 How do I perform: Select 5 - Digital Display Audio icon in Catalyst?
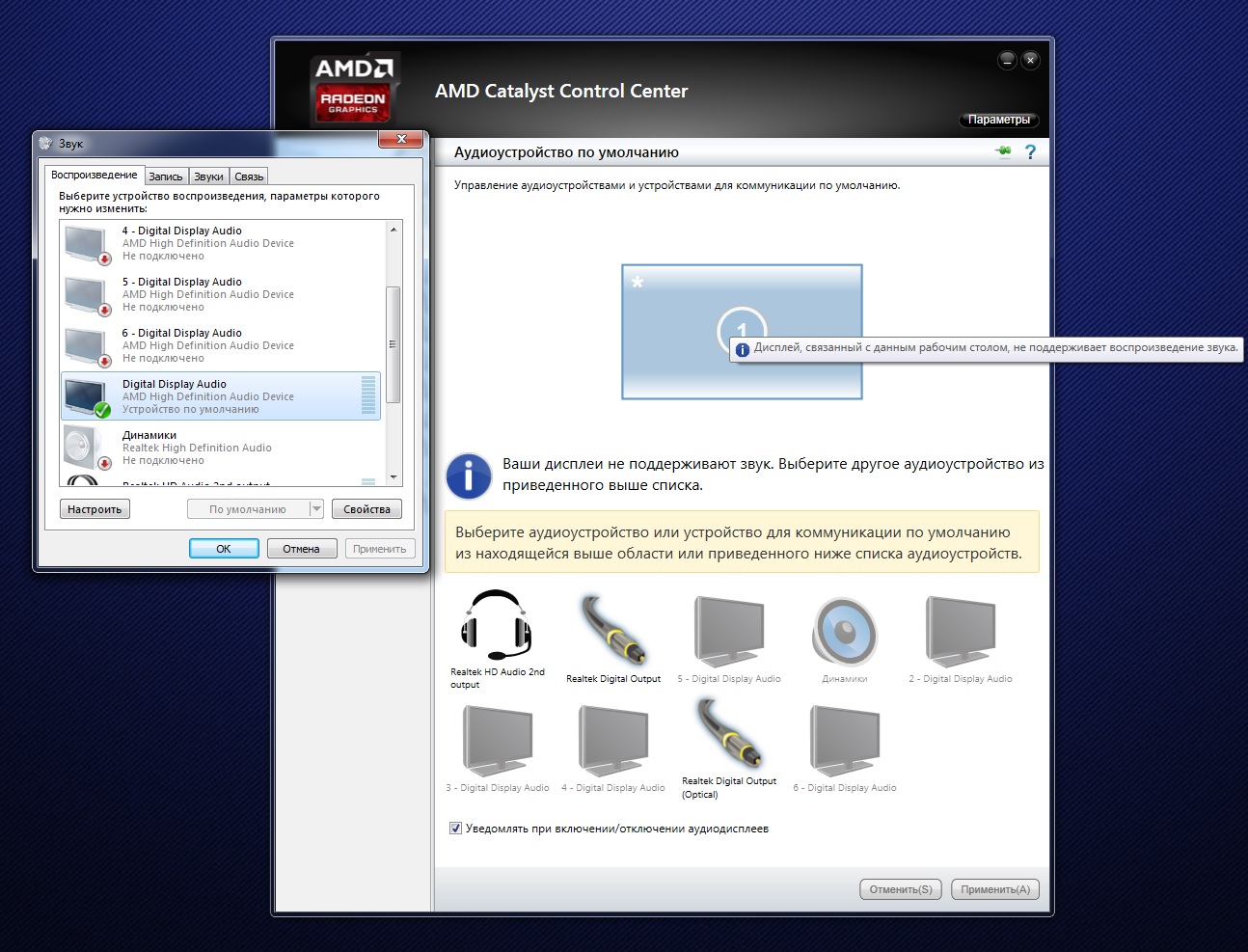pyautogui.click(x=729, y=631)
